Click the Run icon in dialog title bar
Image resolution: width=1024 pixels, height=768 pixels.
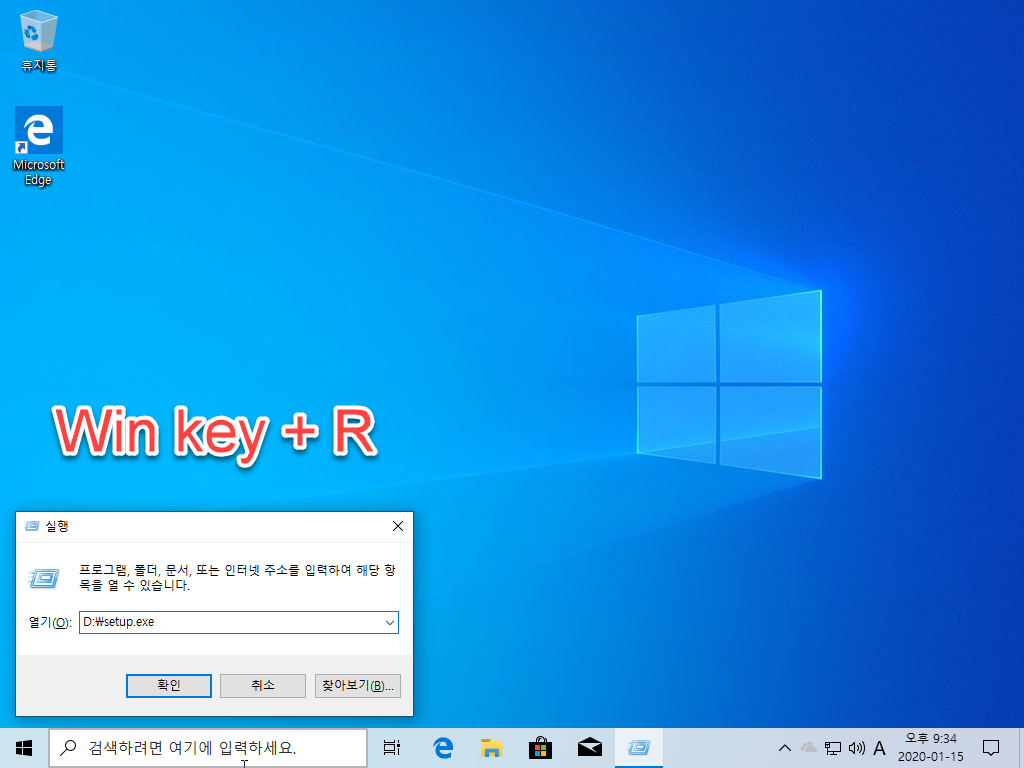(x=32, y=526)
